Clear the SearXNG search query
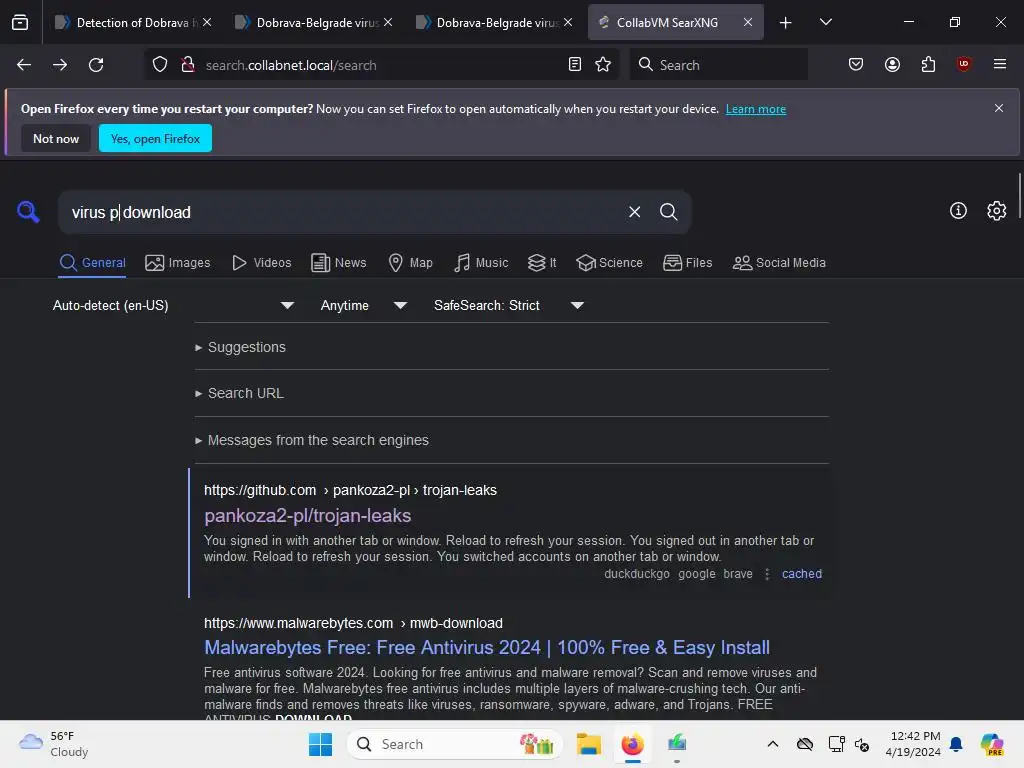 click(634, 212)
